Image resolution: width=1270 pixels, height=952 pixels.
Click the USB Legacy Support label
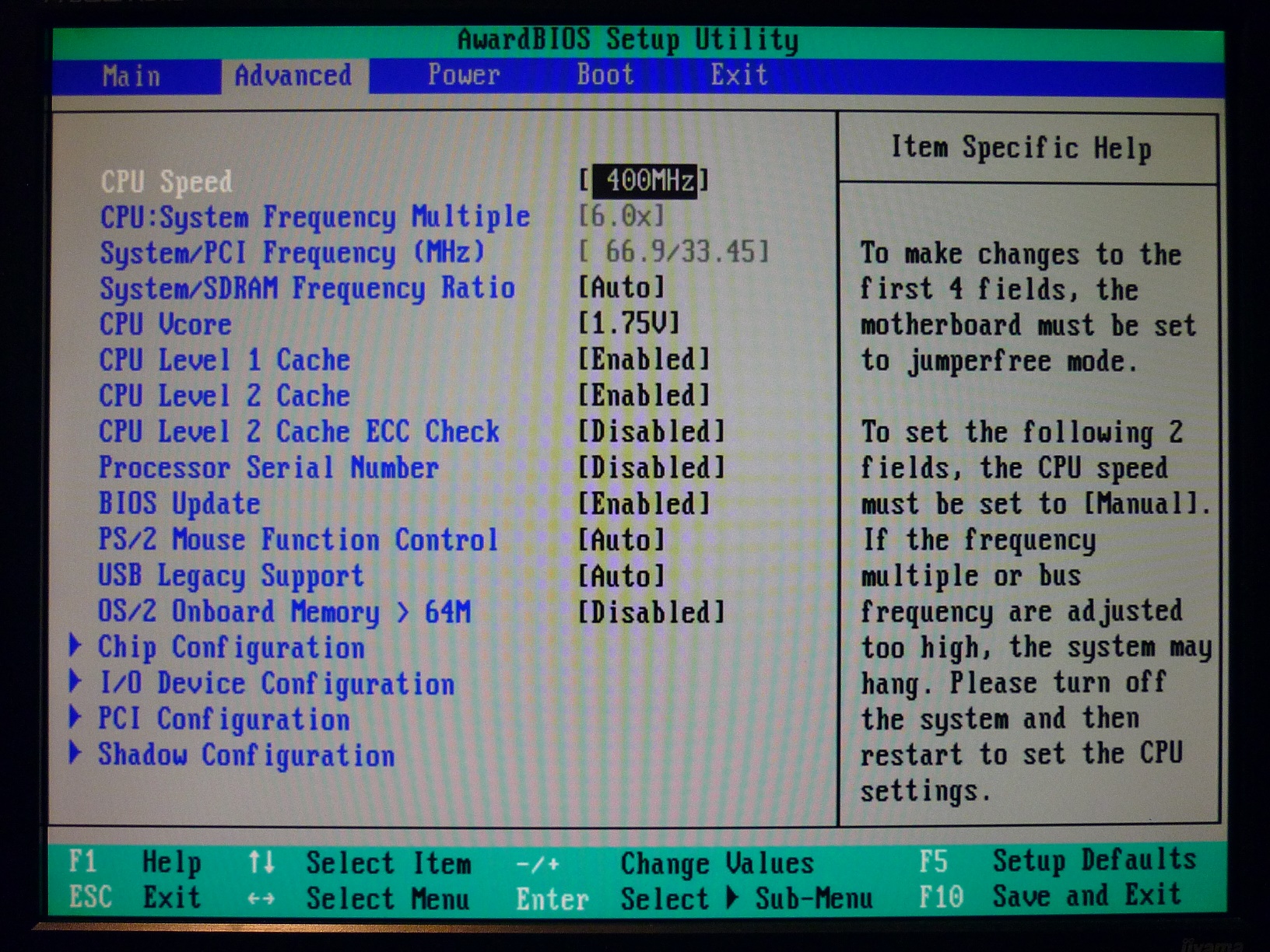[x=230, y=576]
